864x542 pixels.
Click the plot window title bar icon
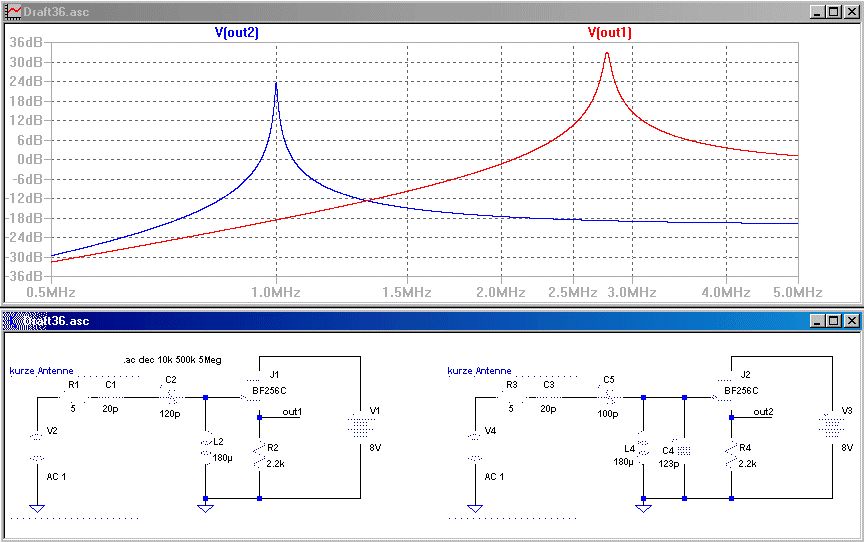[x=13, y=12]
